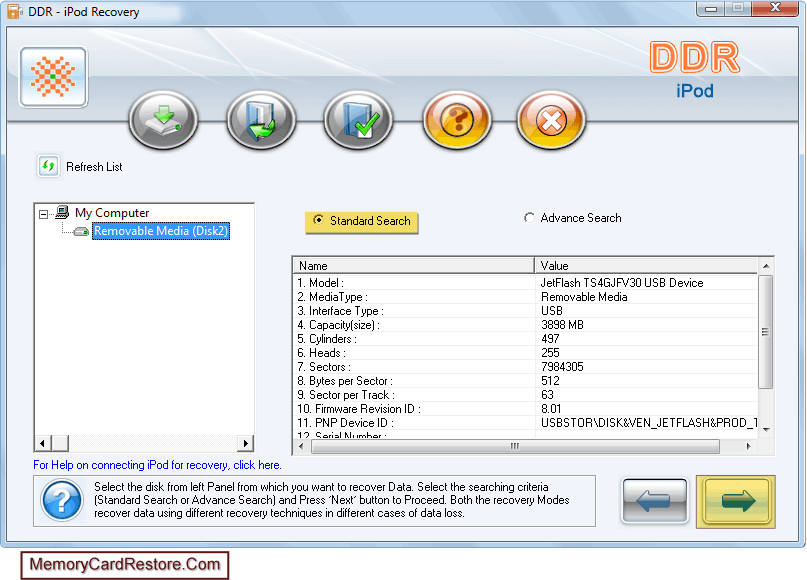Select the Advance Search radio button

point(529,218)
